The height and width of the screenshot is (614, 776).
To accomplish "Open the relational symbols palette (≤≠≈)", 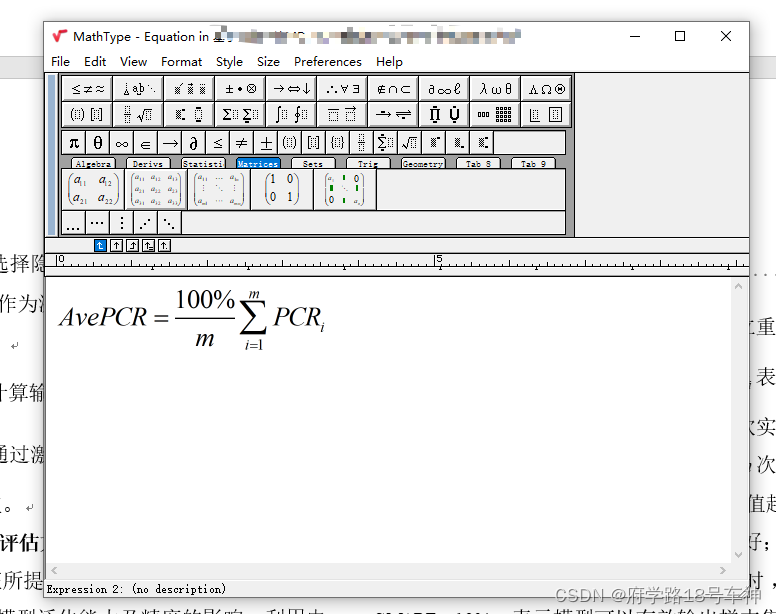I will coord(88,89).
